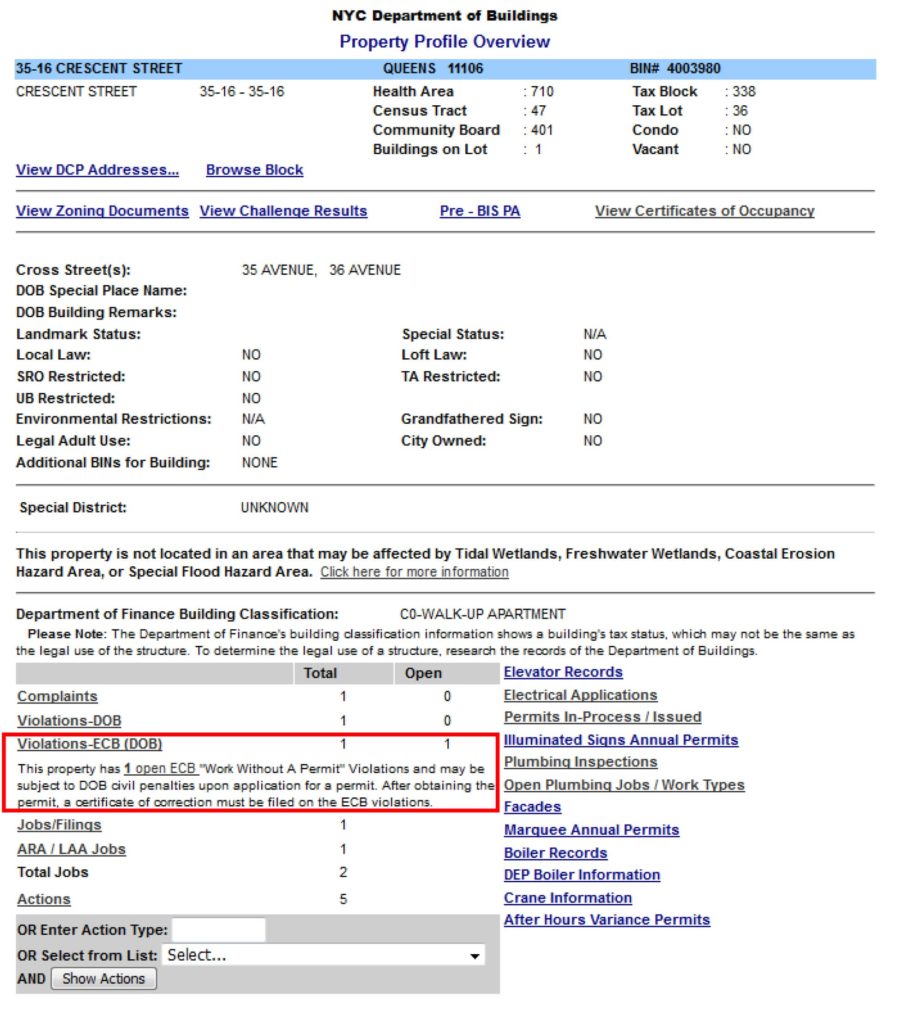
Task: Click the 1 open ECB violations link
Action: (x=160, y=768)
